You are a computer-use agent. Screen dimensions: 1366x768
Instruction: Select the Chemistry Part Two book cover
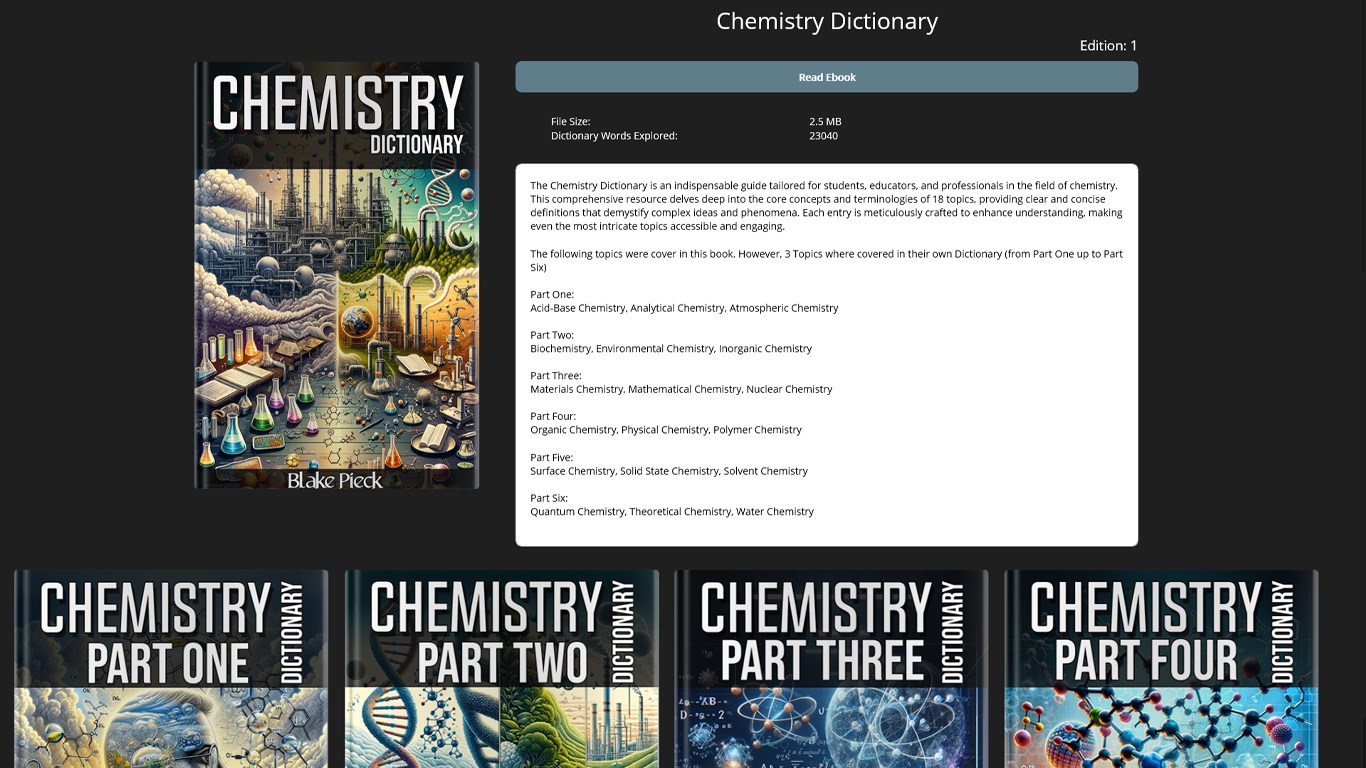click(501, 668)
